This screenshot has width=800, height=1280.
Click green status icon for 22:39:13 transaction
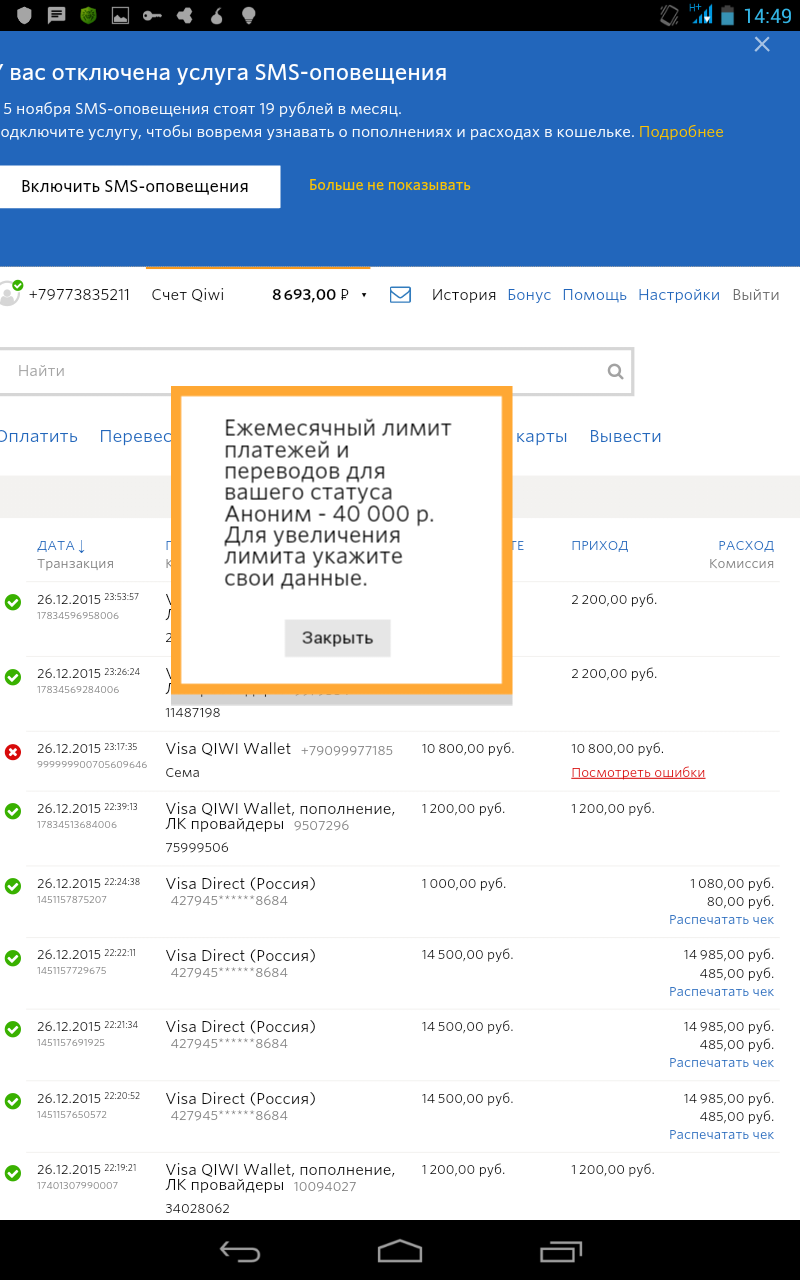pos(13,811)
